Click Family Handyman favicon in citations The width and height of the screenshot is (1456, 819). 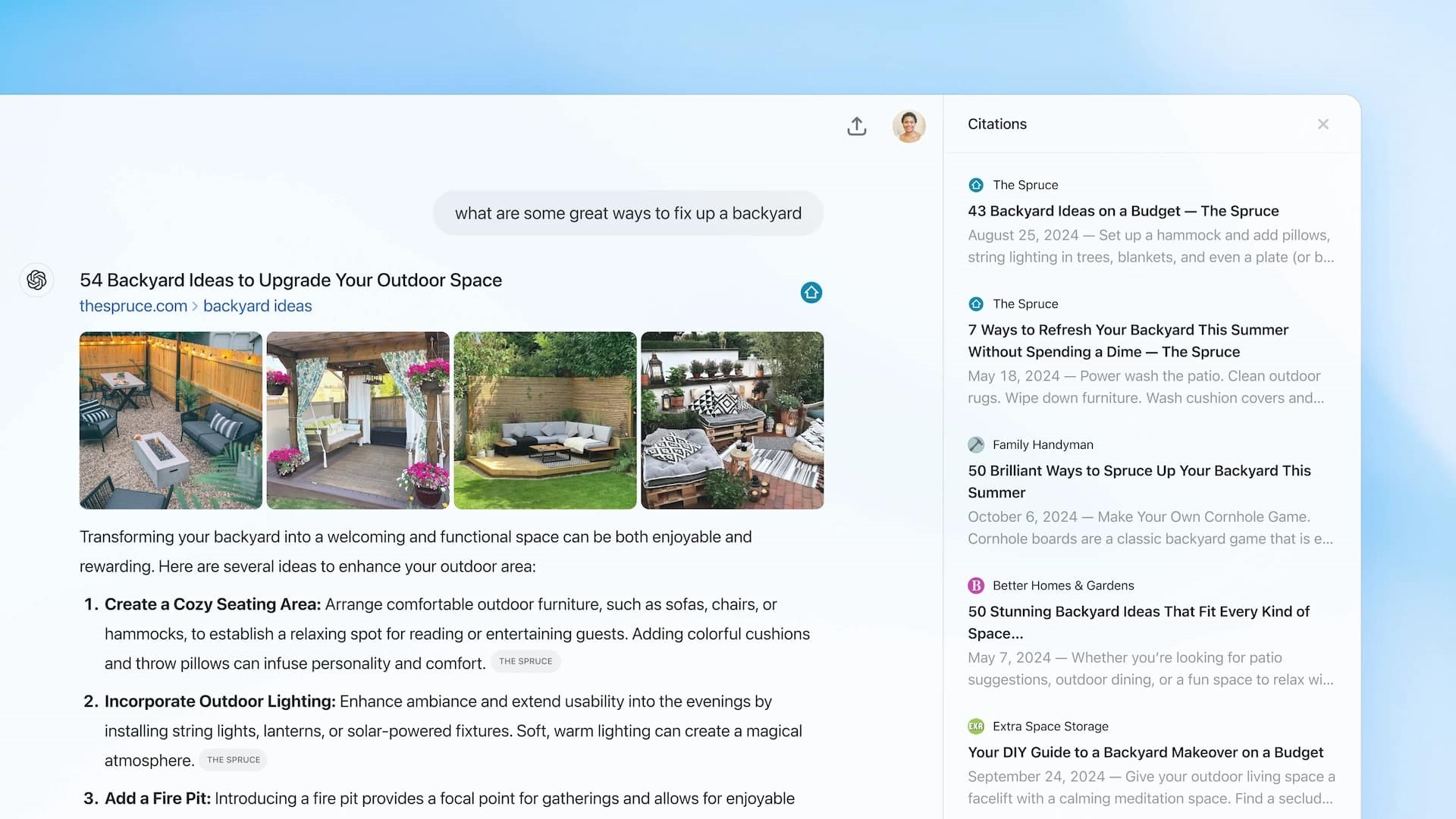pos(977,444)
